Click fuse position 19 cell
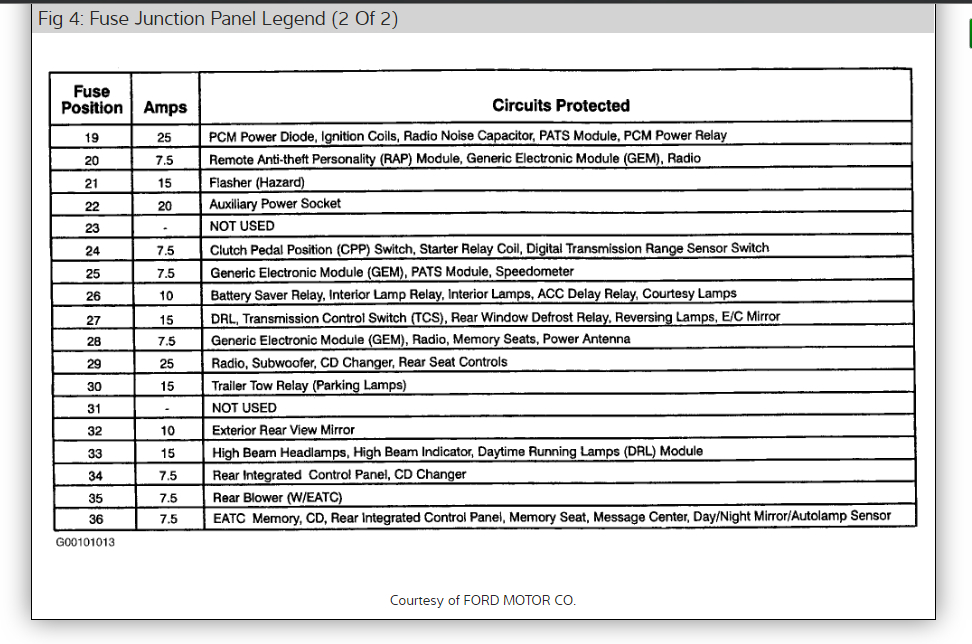This screenshot has height=644, width=972. (92, 138)
